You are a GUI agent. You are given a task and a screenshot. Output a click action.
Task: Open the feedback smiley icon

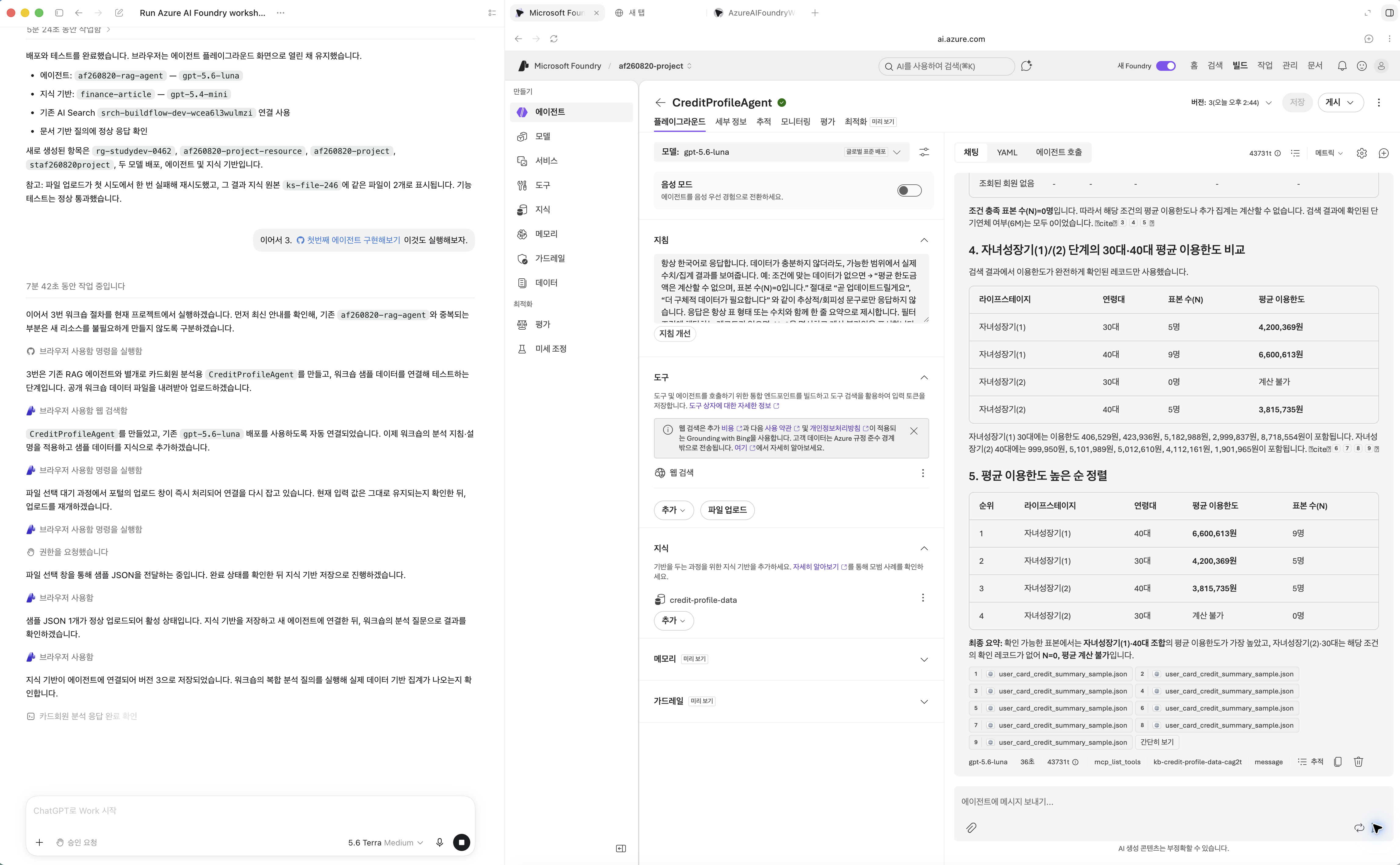(1362, 66)
